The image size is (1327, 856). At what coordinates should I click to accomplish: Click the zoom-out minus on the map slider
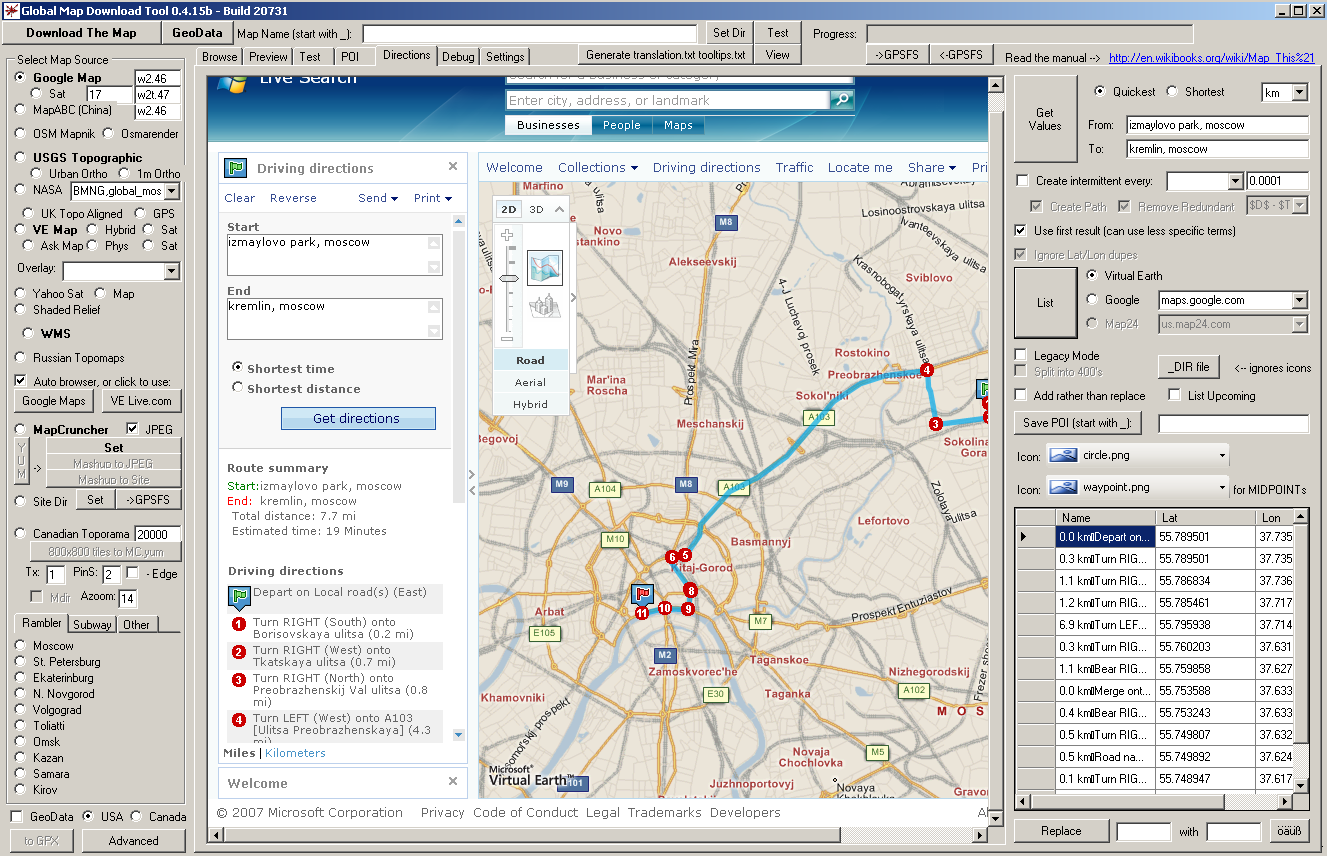point(507,339)
